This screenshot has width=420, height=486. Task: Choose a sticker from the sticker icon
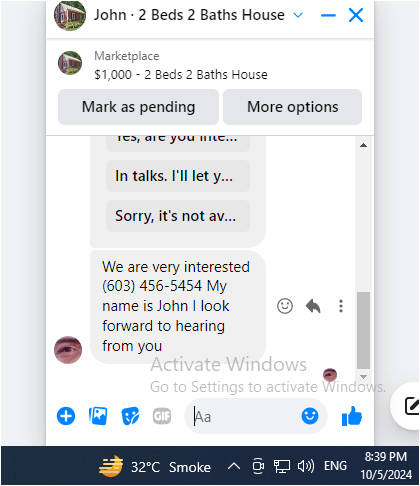130,416
